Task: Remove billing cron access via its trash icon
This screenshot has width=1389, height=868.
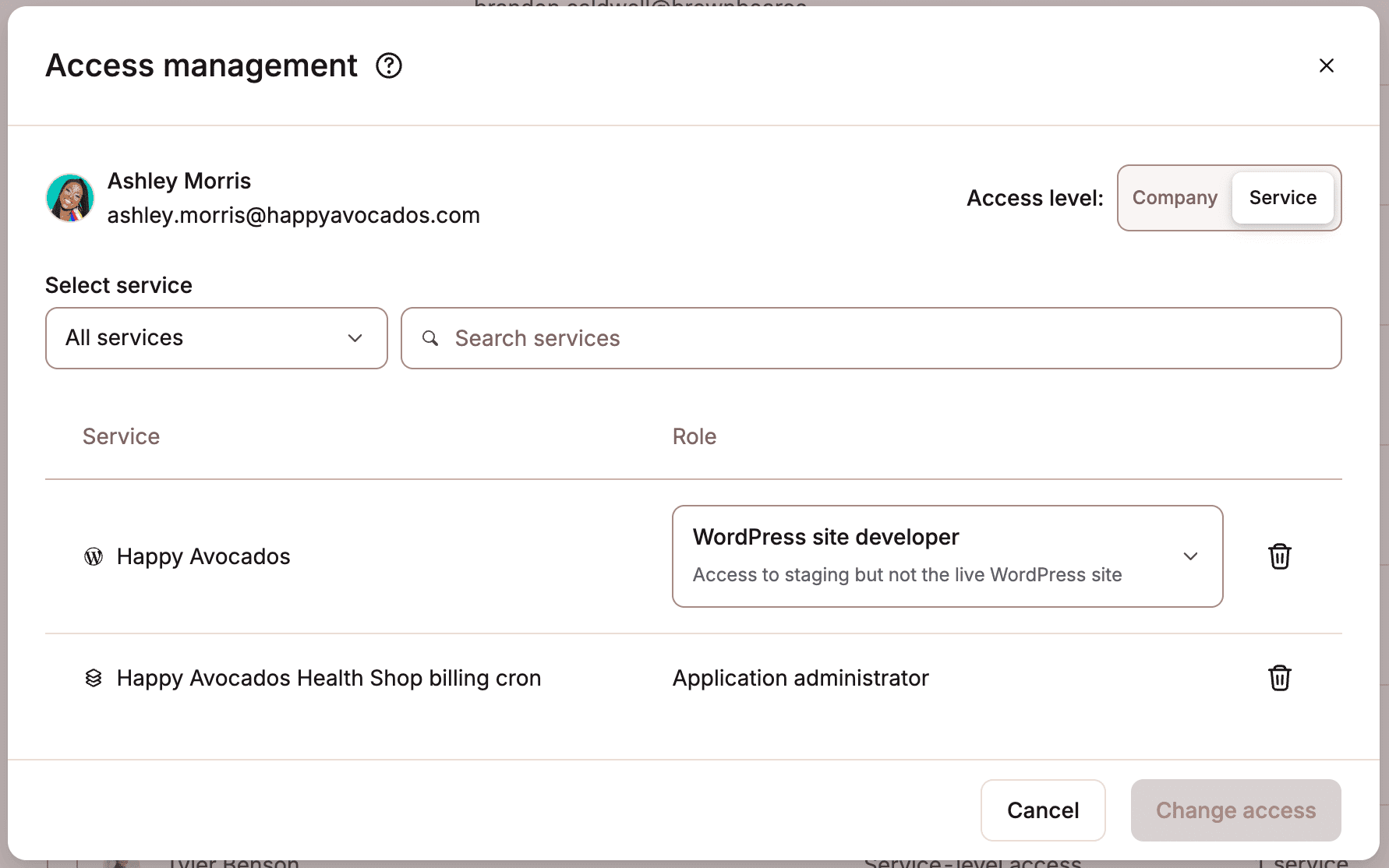Action: coord(1279,678)
